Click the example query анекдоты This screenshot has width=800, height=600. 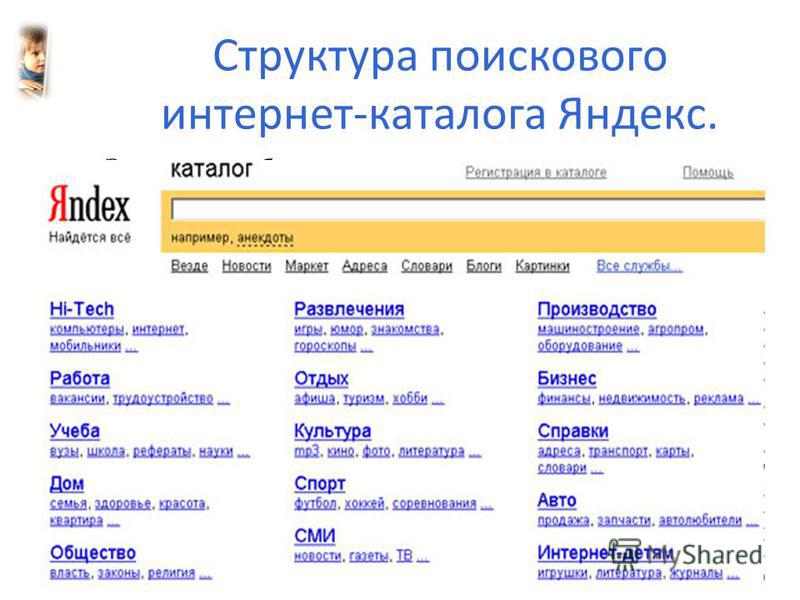[265, 238]
